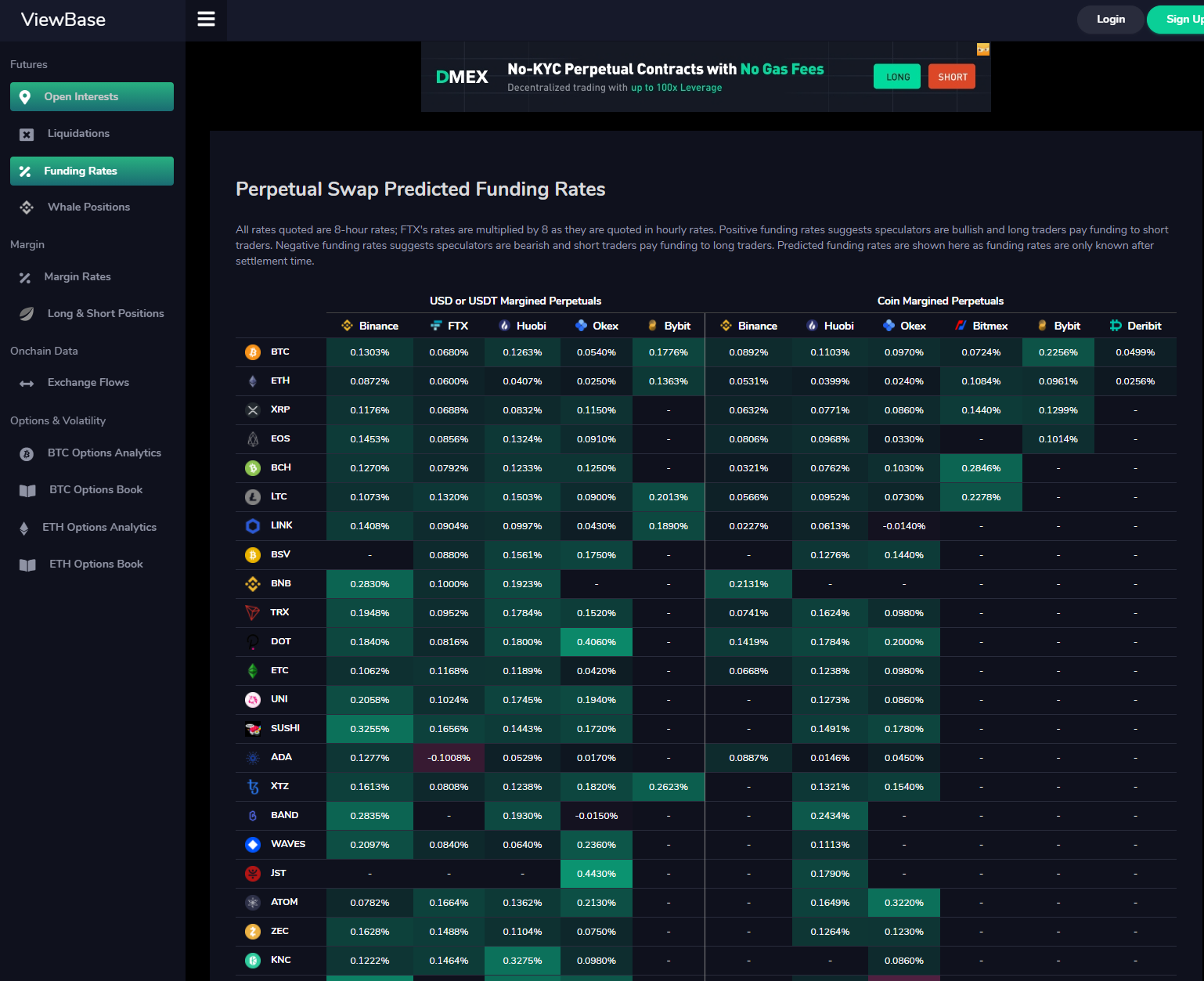
Task: Click the SUSHI coin icon
Action: [253, 729]
